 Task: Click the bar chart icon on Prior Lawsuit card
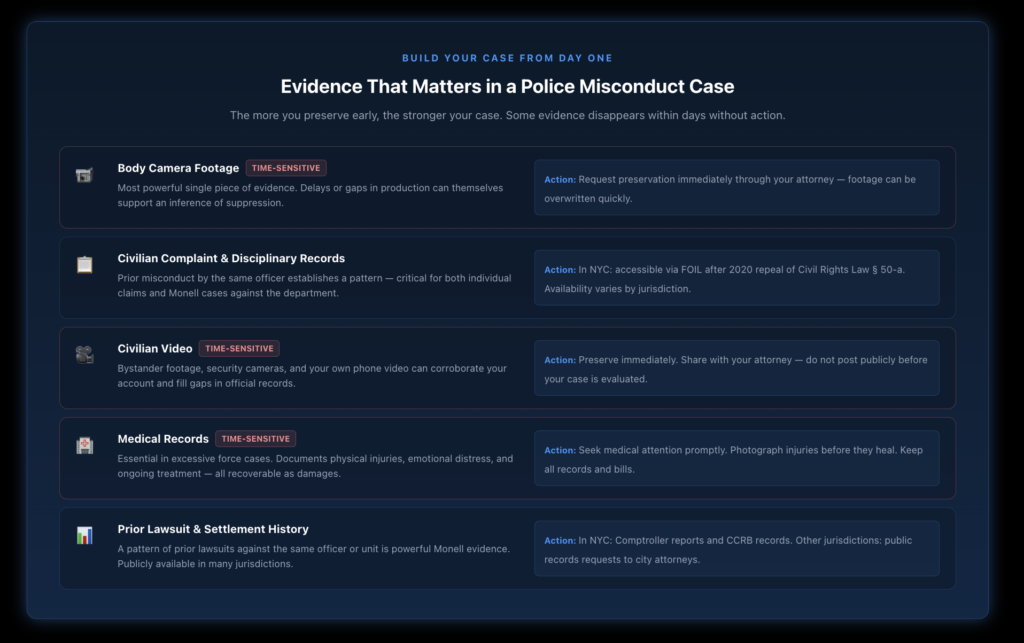(85, 533)
